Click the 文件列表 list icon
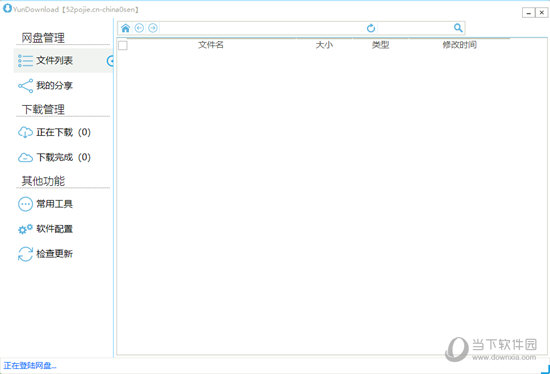The height and width of the screenshot is (374, 550). pyautogui.click(x=25, y=61)
